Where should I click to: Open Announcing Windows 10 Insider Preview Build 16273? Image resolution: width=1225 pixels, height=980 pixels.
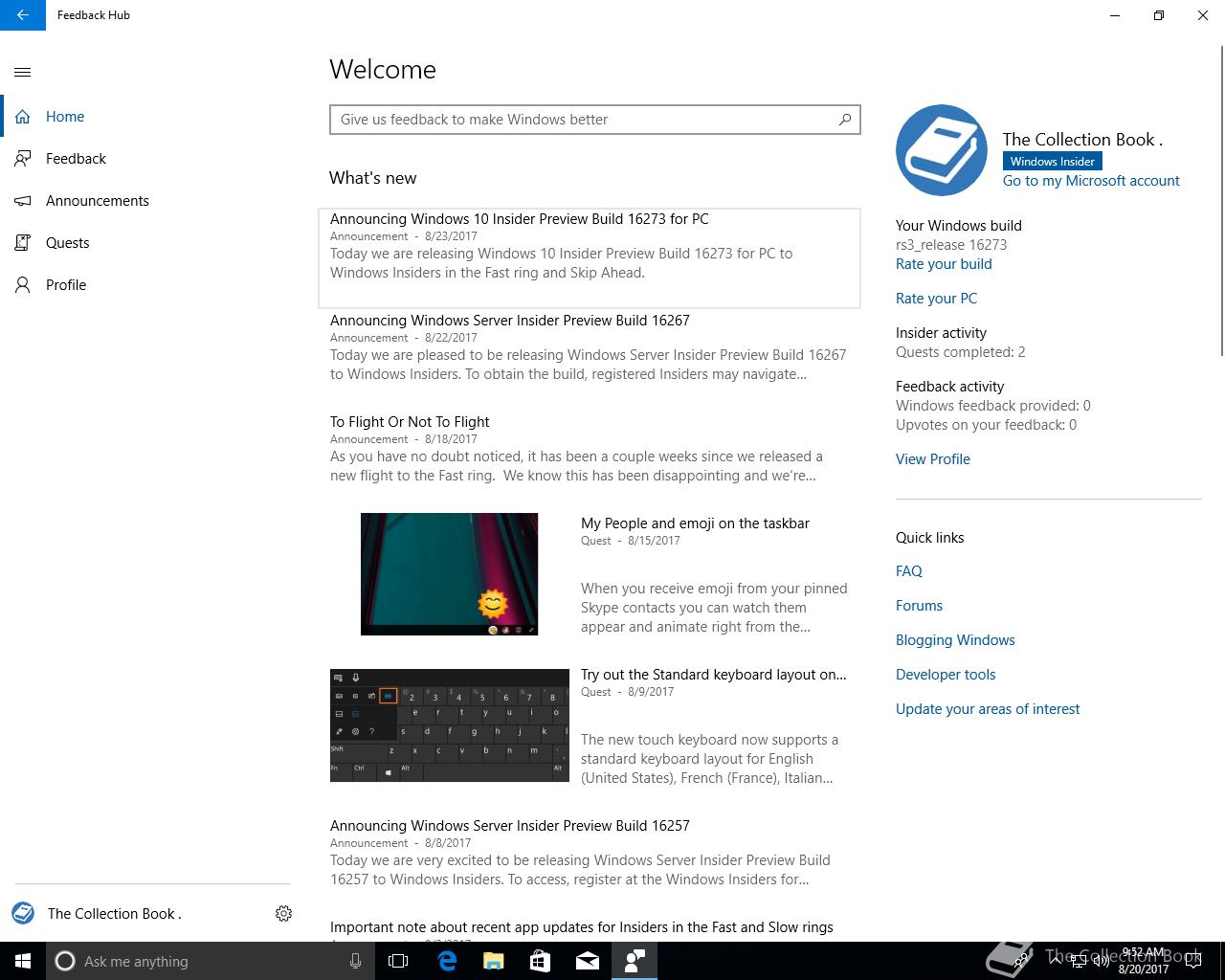pos(590,258)
